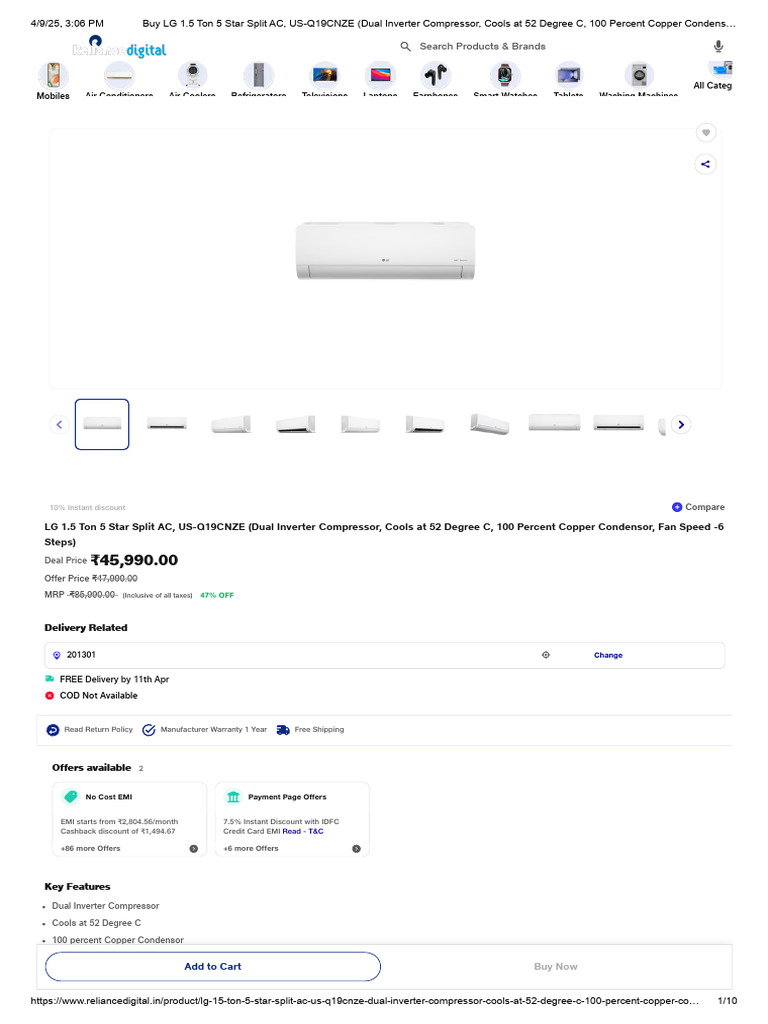Click the share product icon

(x=705, y=164)
